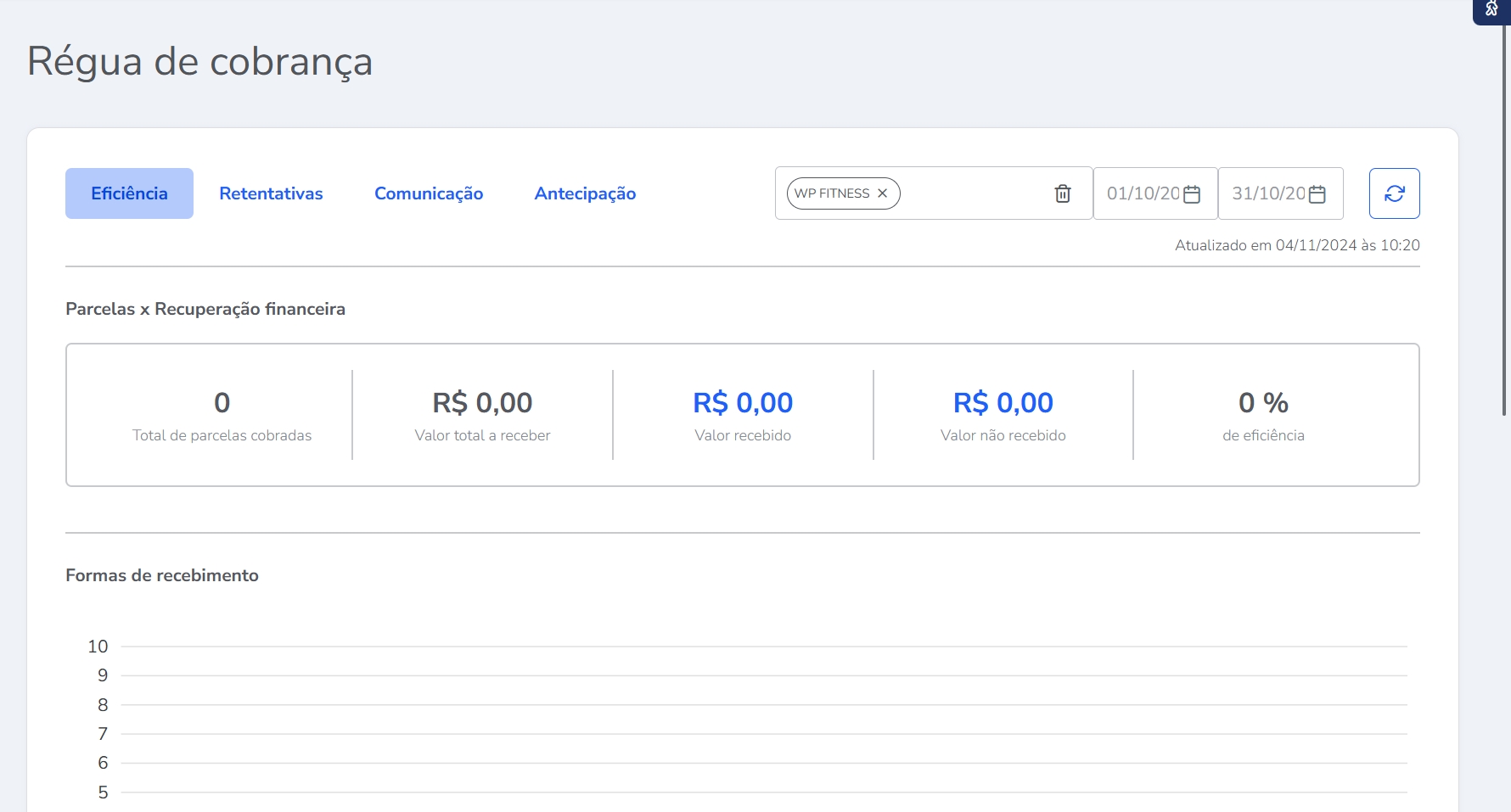Open calendar picker for start date 01/10

click(x=1192, y=194)
